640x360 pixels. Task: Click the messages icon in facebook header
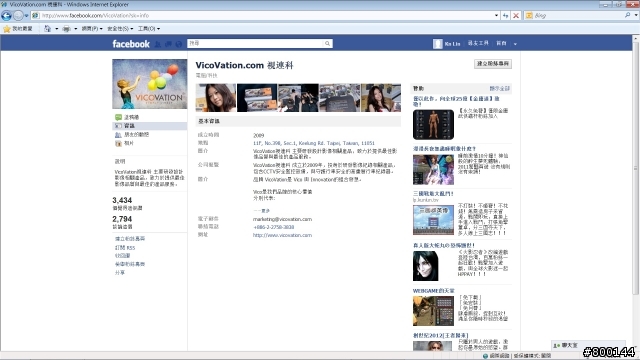pyautogui.click(x=168, y=44)
